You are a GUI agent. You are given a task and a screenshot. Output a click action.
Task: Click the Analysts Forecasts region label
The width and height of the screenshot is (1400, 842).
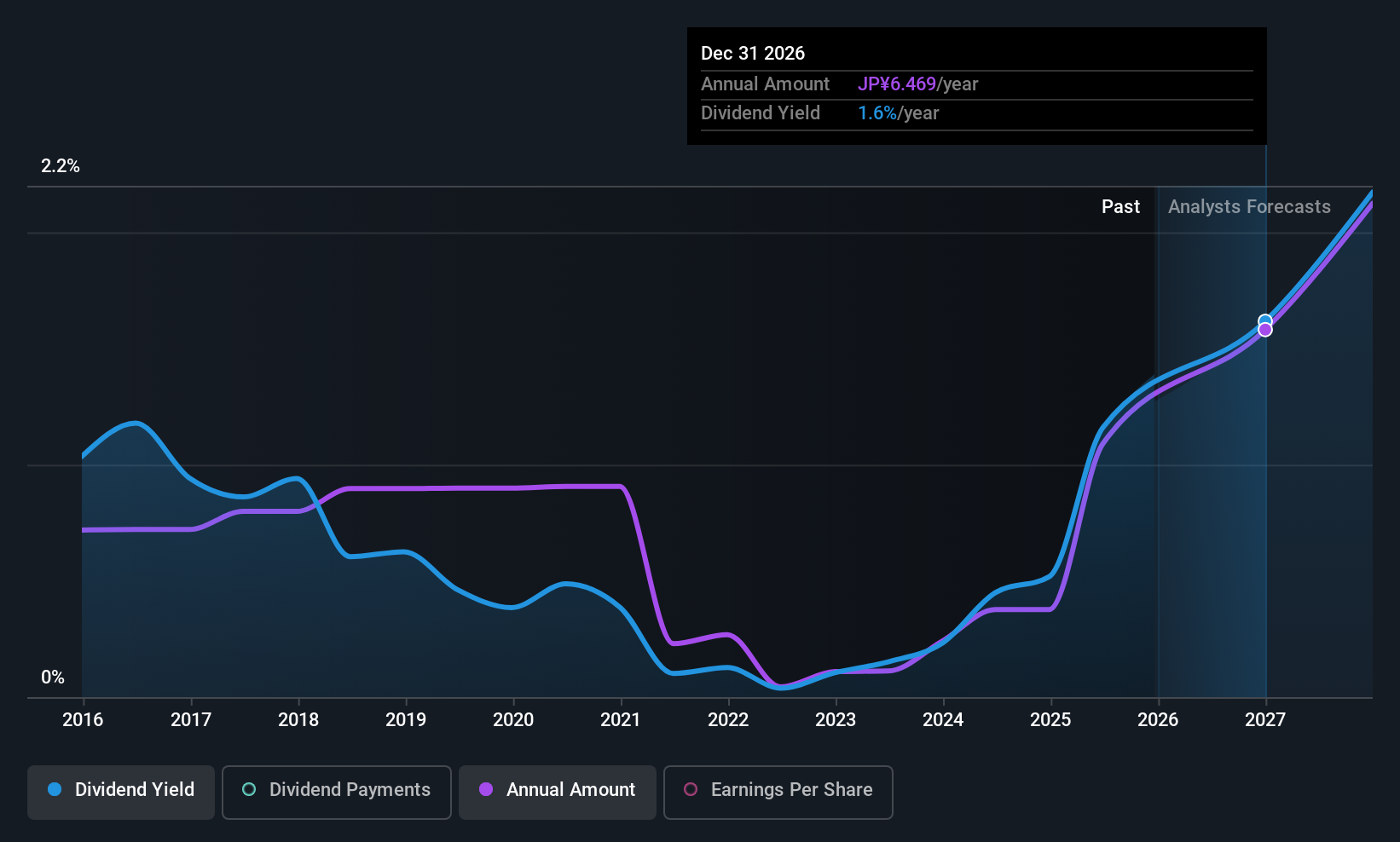tap(1249, 207)
